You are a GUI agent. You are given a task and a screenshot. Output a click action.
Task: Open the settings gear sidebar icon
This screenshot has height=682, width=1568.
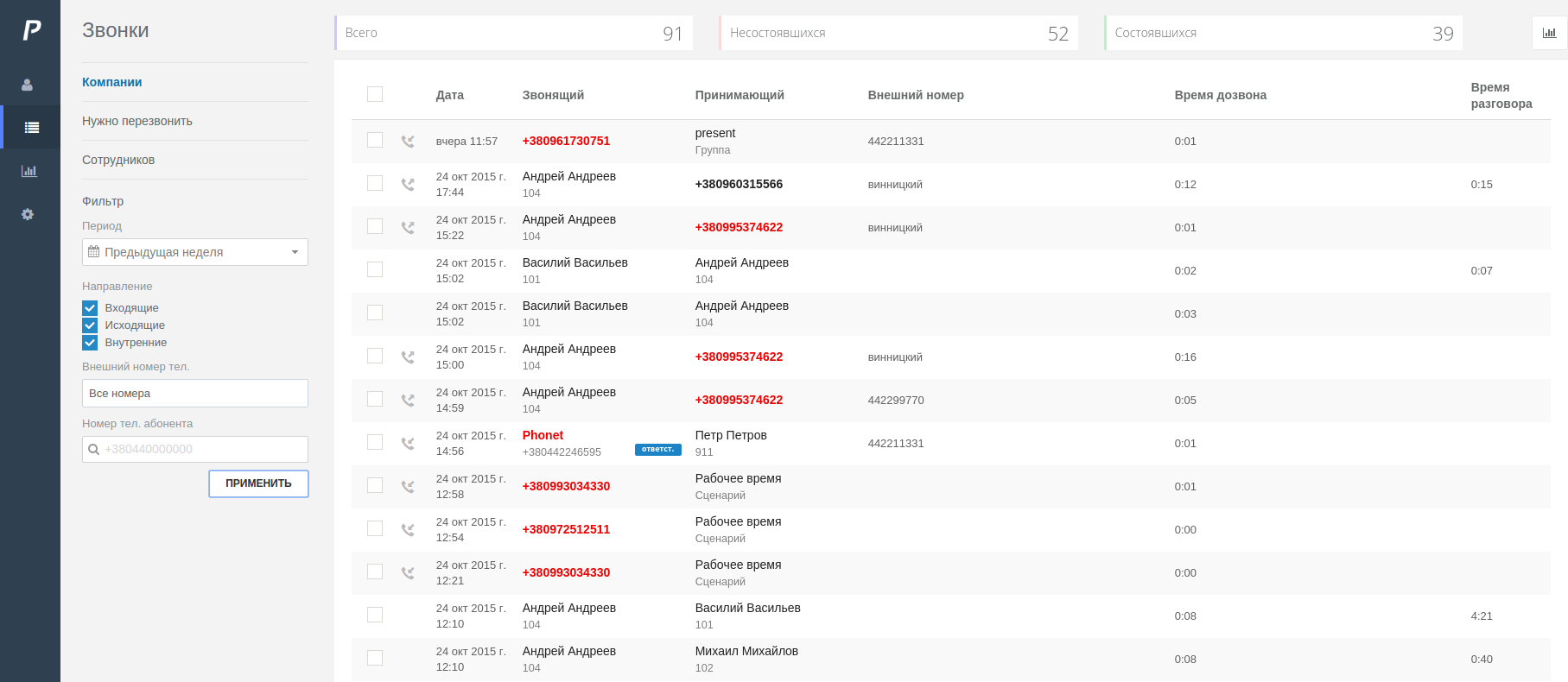pos(28,214)
